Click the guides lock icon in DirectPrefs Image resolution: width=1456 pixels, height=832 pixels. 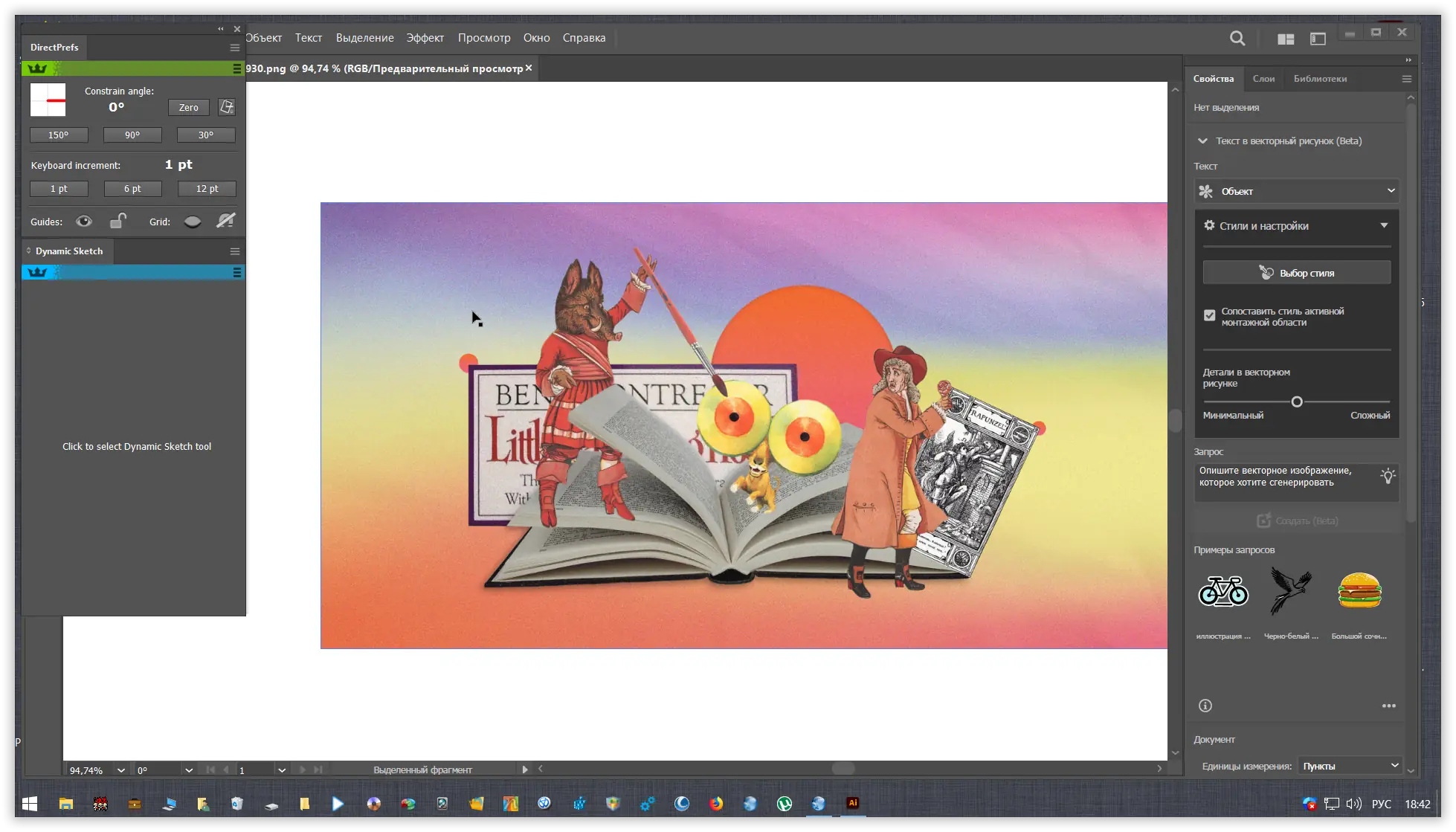point(118,221)
